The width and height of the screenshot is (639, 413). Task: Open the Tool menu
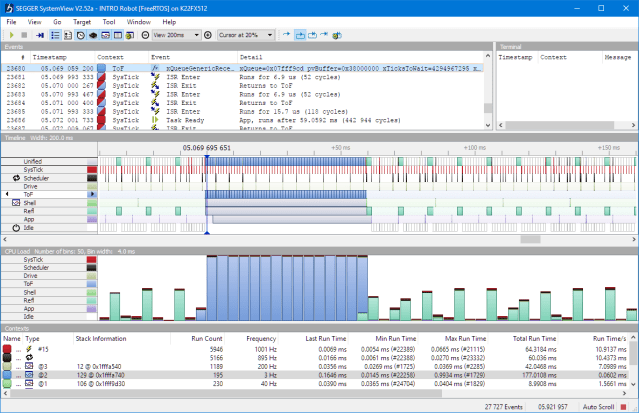pyautogui.click(x=108, y=21)
